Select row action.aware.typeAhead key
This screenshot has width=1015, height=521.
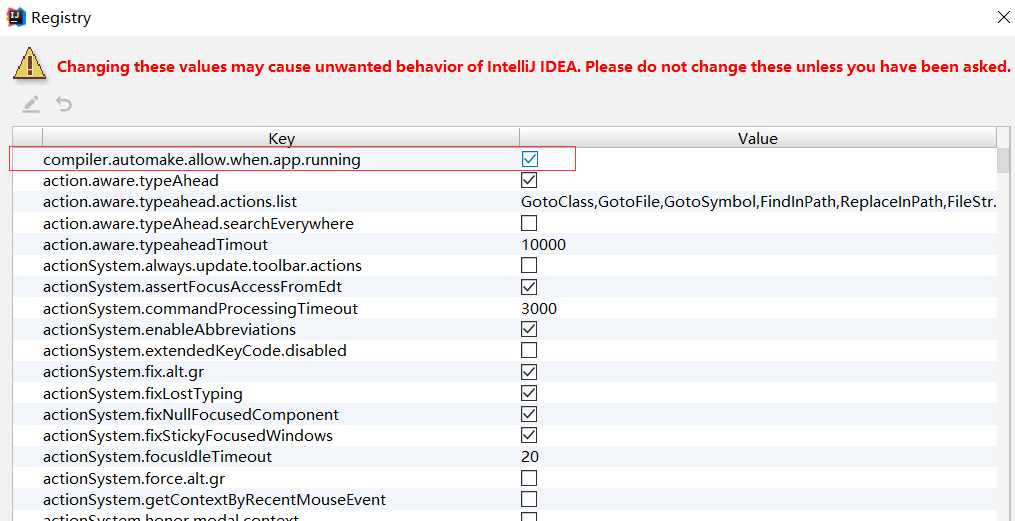[131, 180]
